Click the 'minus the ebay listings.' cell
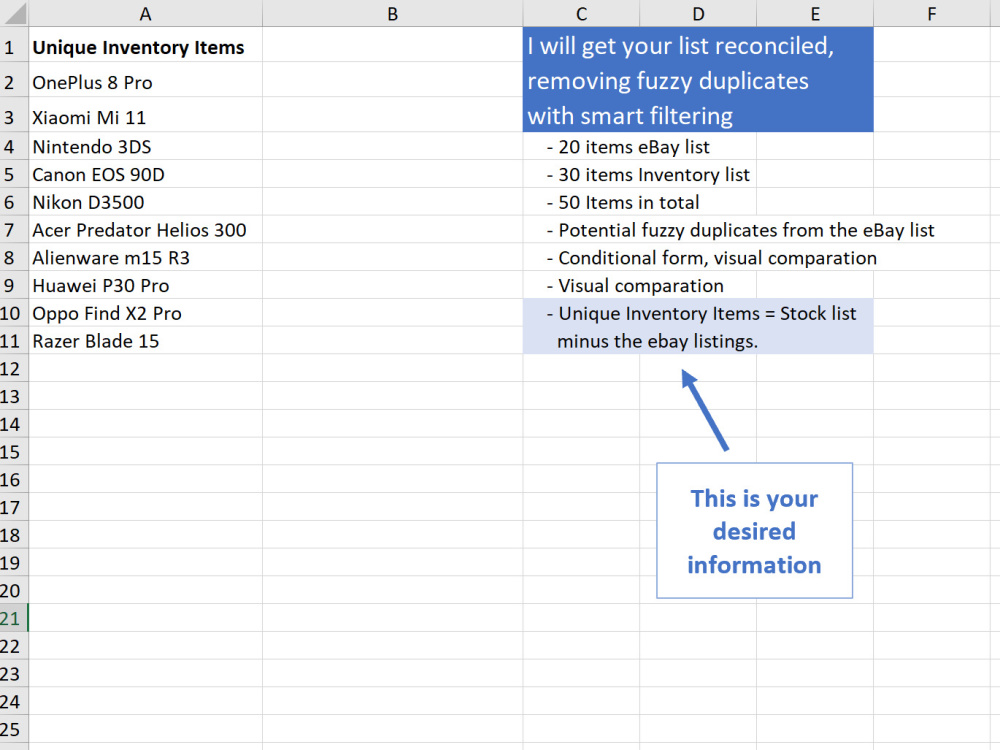 (x=698, y=341)
